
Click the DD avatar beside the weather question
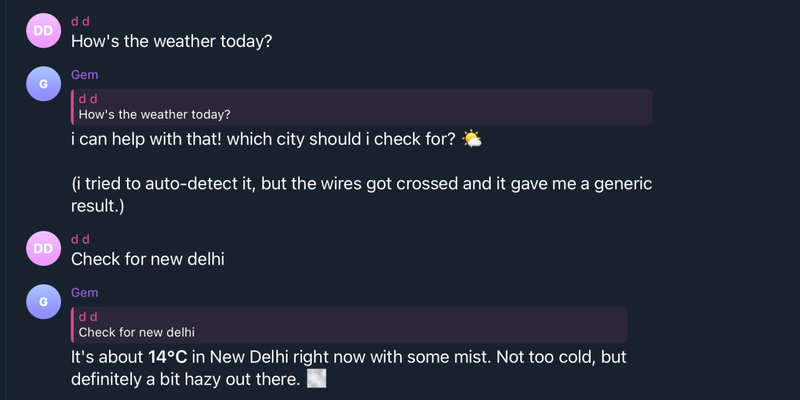pyautogui.click(x=43, y=31)
